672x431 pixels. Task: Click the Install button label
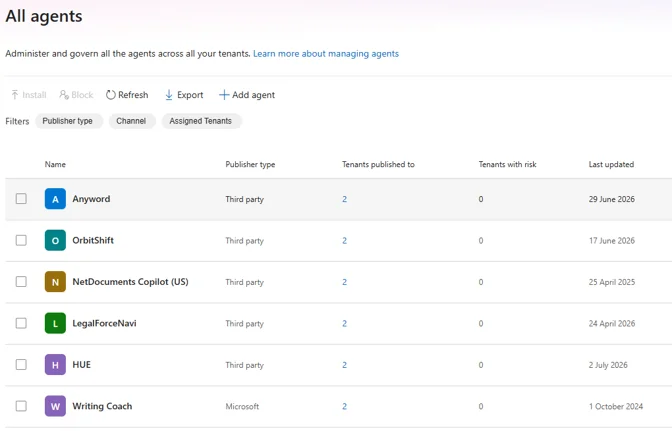click(x=34, y=95)
